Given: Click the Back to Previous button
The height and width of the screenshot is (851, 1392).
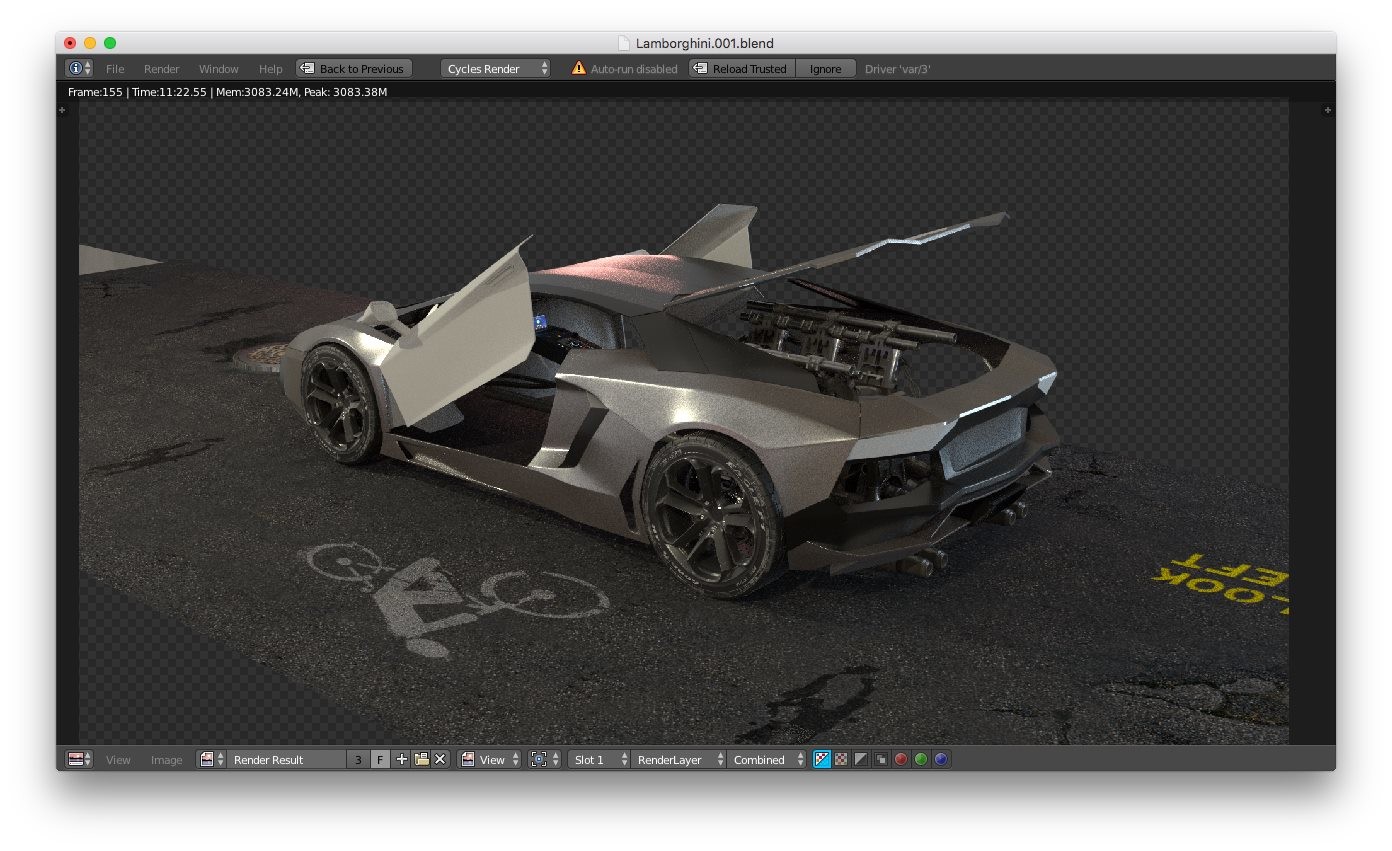Looking at the screenshot, I should click(x=353, y=68).
